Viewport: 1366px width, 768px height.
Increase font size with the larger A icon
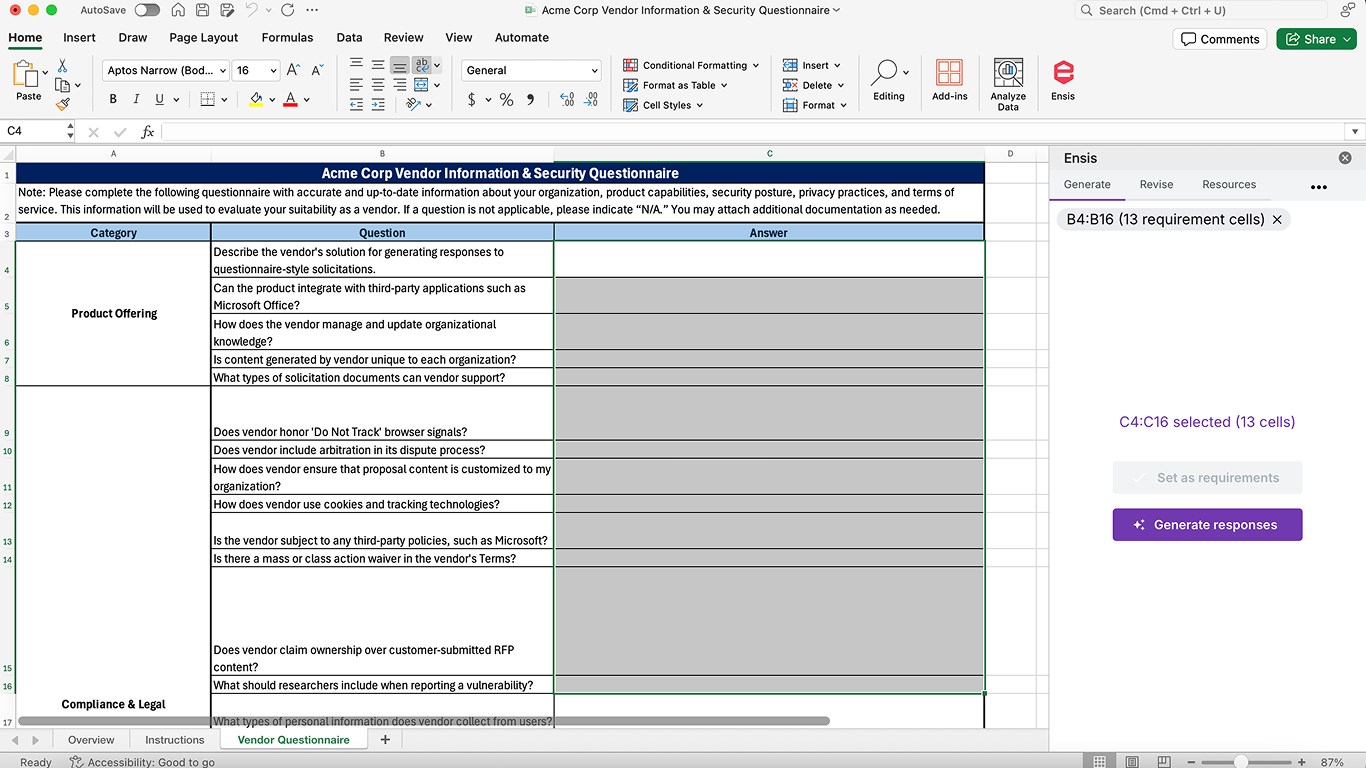click(293, 70)
